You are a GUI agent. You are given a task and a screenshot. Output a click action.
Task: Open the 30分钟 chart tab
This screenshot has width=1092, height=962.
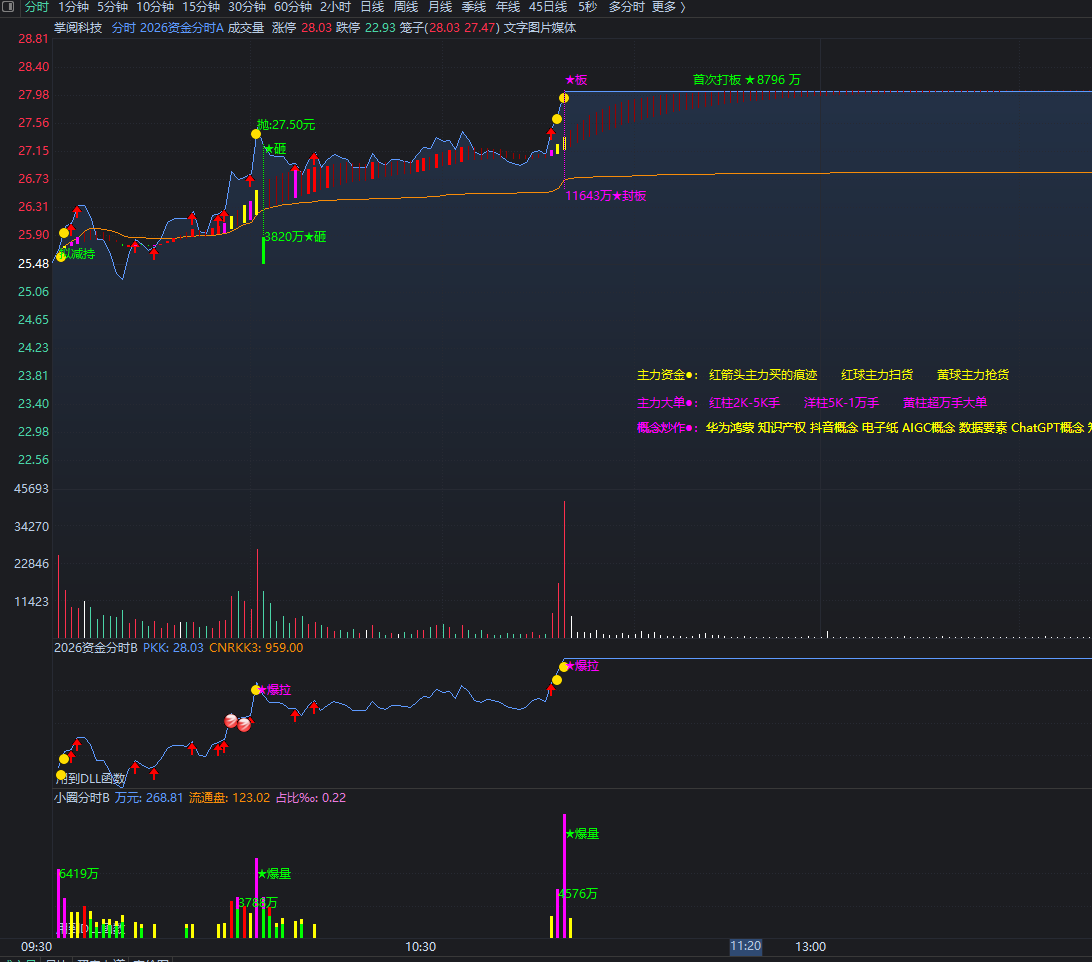(247, 7)
